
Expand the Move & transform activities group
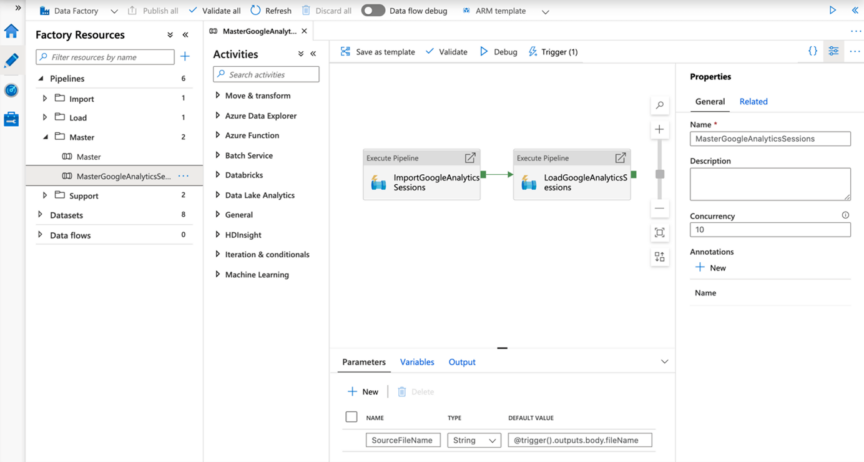point(218,96)
